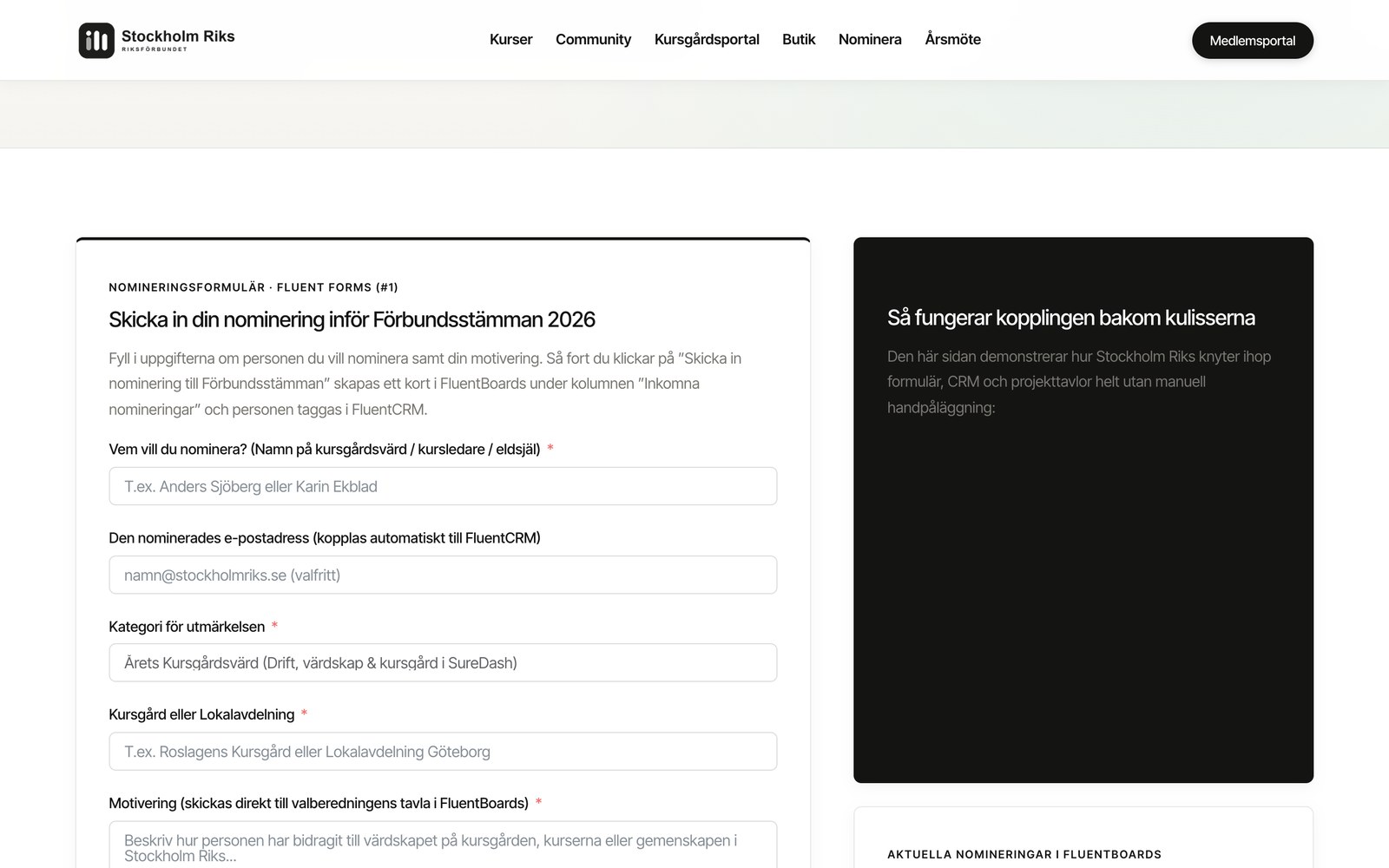Click the paragraph starting Den här sidan demonstrerar
The width and height of the screenshot is (1389, 868).
(1079, 382)
